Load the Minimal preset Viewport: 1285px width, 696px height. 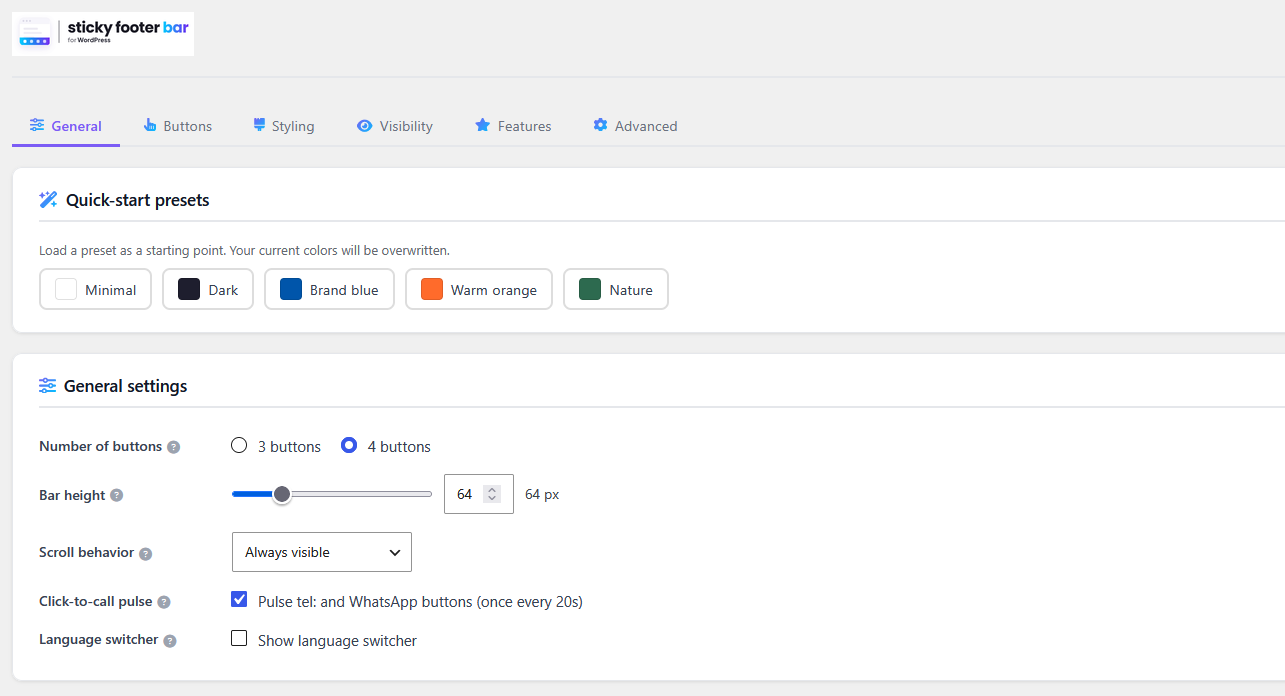pyautogui.click(x=96, y=289)
